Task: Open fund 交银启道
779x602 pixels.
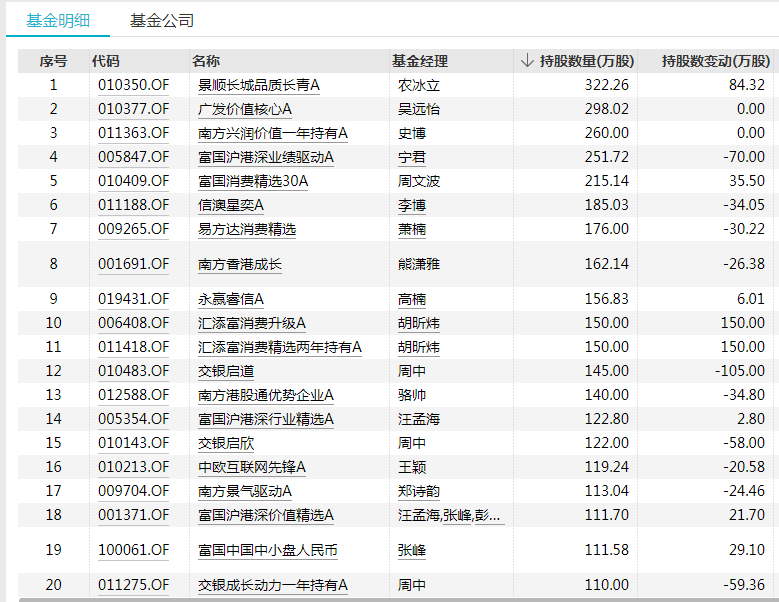Action: [x=226, y=371]
